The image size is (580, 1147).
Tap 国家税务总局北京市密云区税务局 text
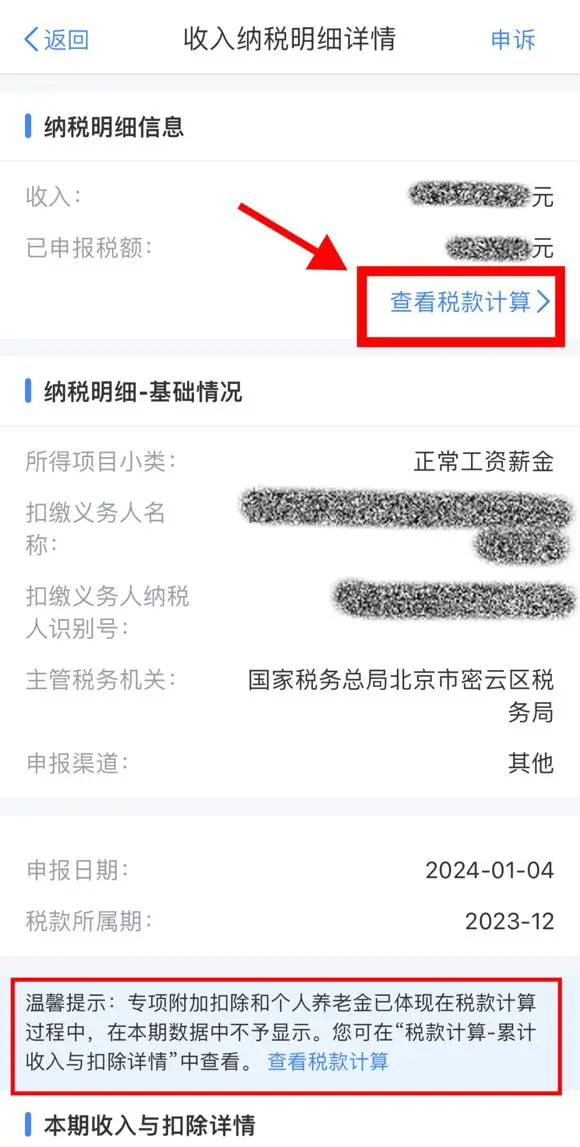401,696
